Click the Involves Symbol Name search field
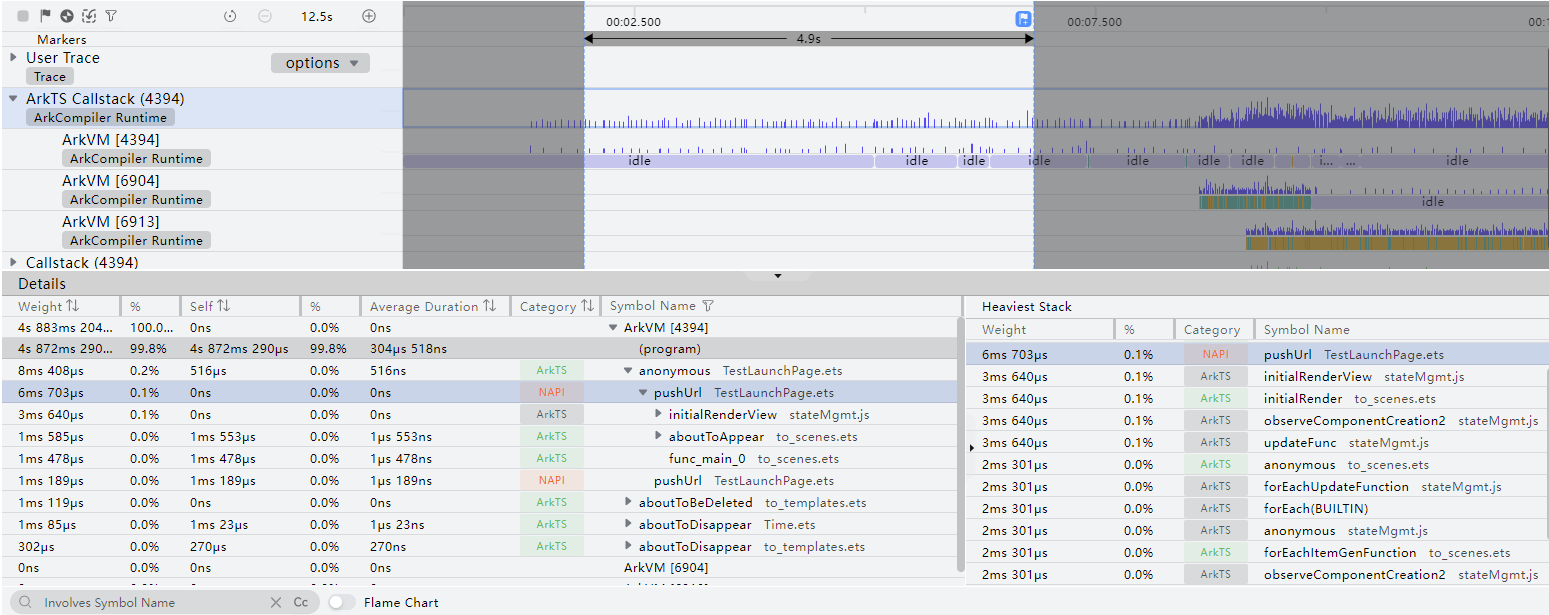 point(150,603)
